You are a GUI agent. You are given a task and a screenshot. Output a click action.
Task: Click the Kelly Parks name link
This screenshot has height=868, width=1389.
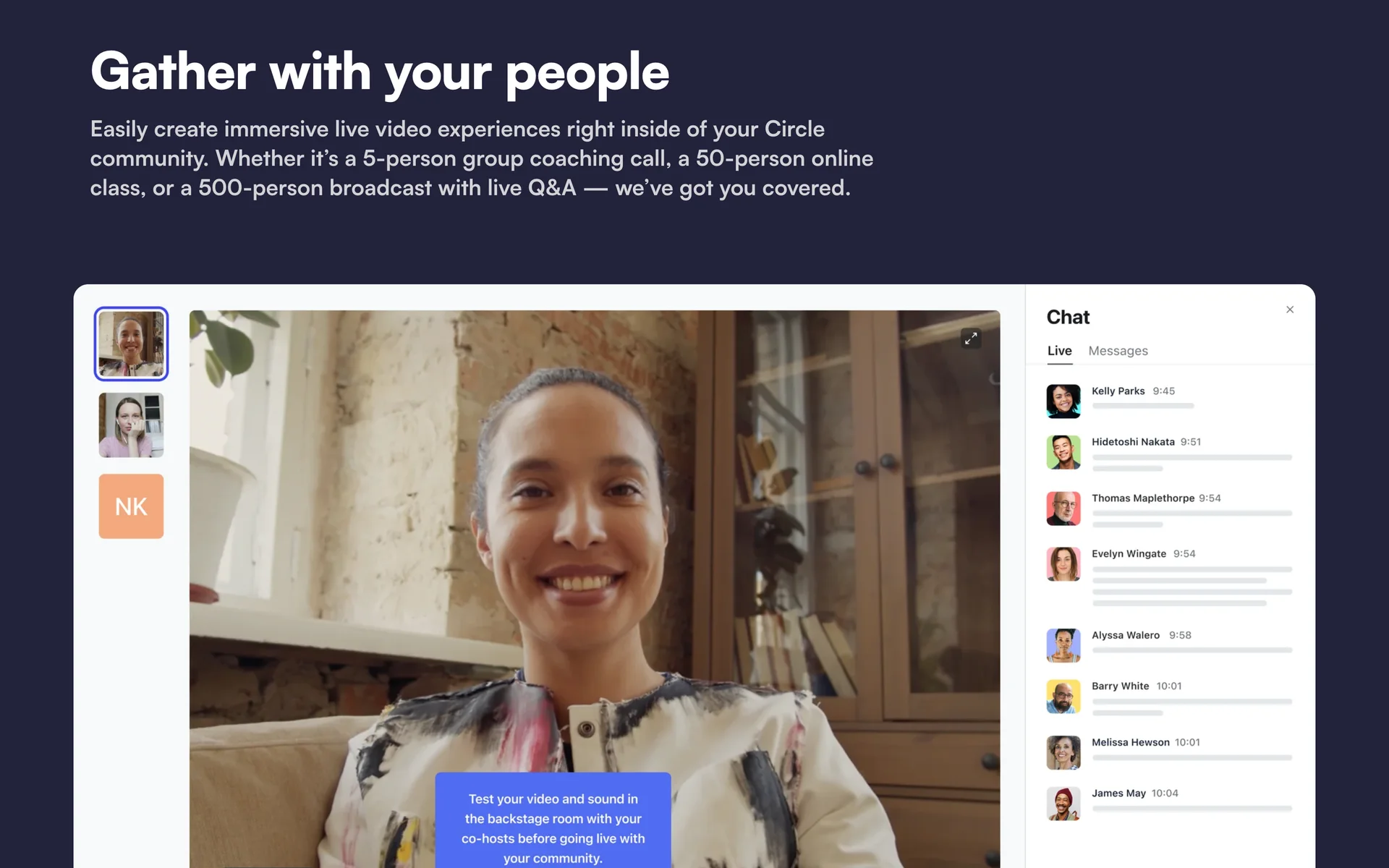pos(1118,391)
